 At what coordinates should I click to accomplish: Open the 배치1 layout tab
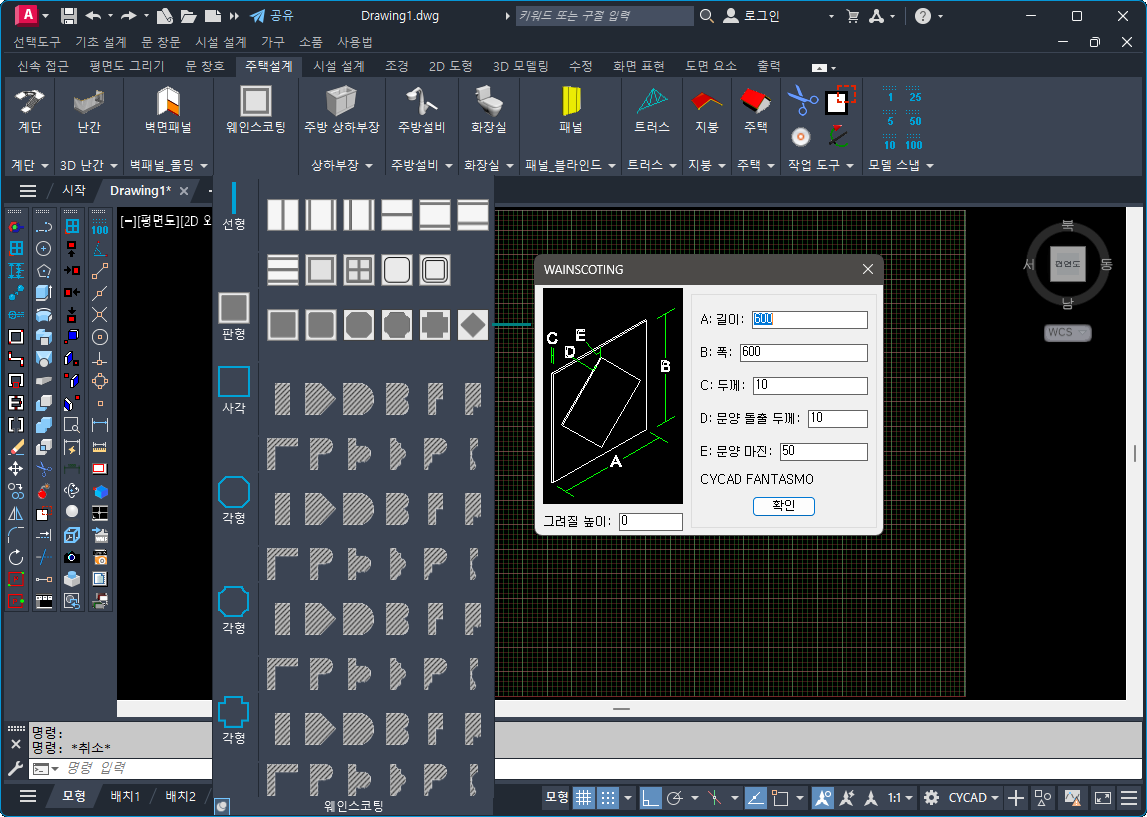pos(124,796)
